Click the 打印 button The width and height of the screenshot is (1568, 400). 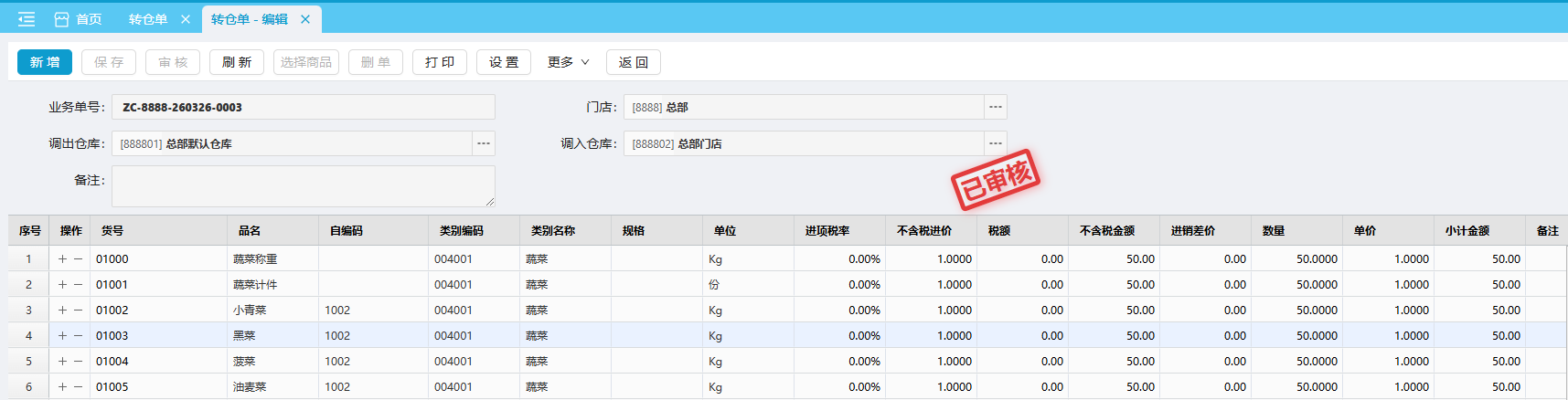point(440,62)
